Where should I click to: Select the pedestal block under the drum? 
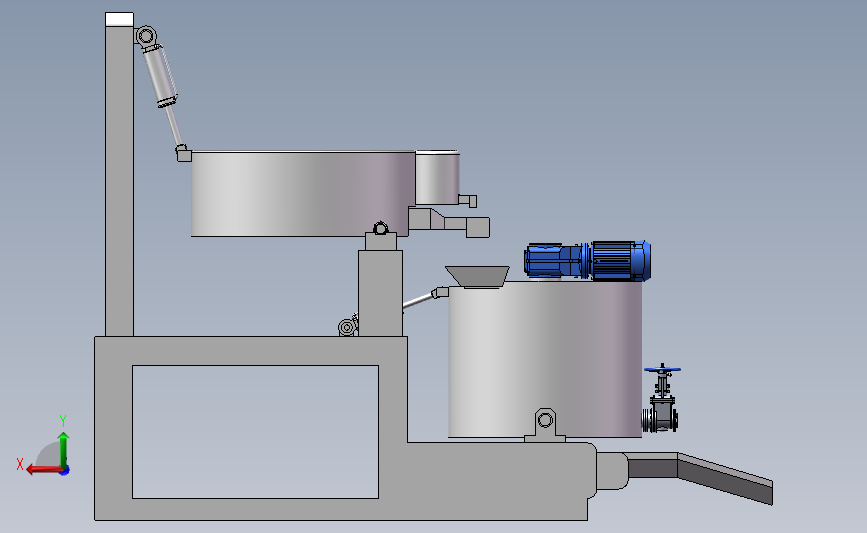380,293
